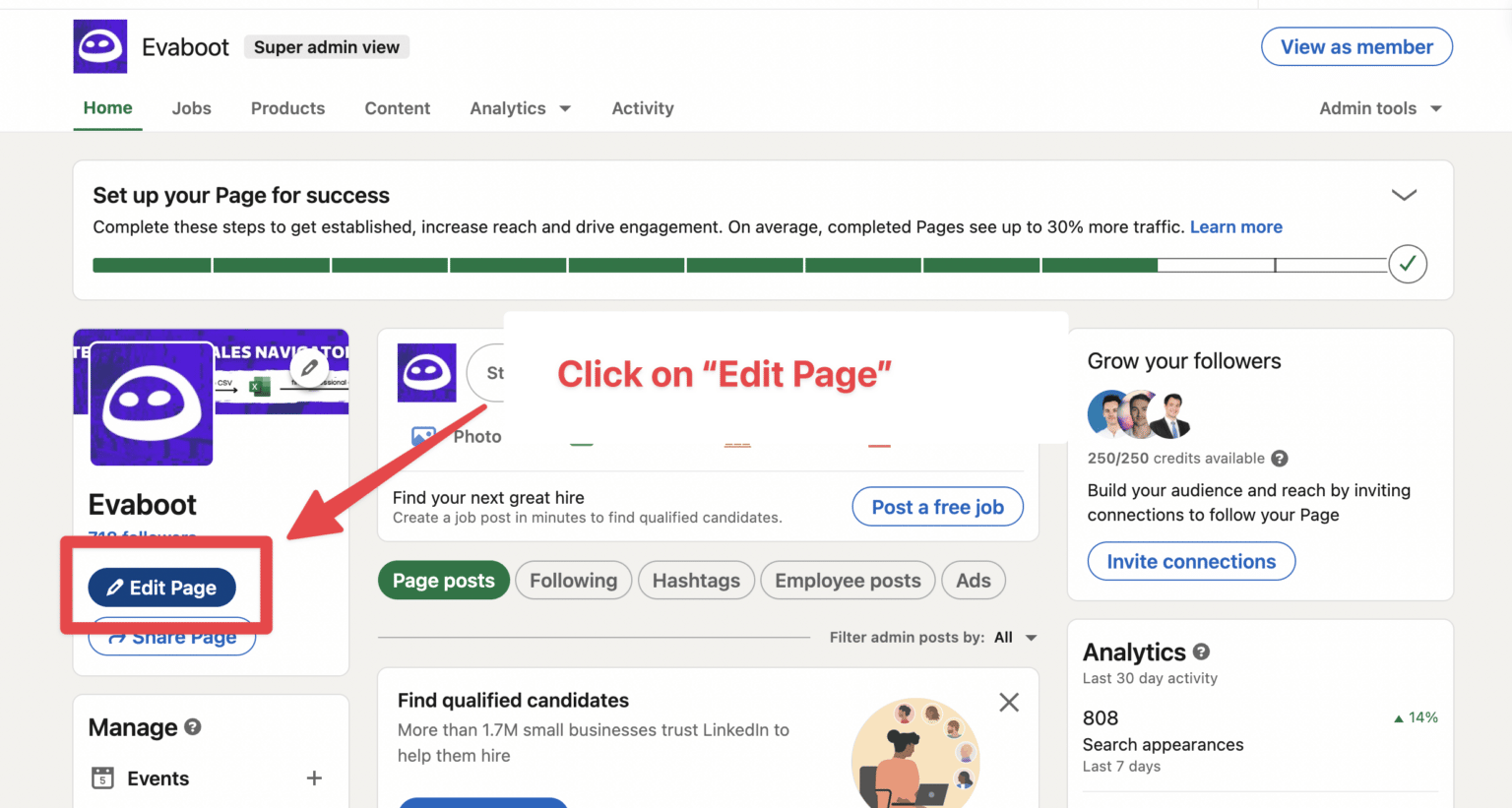Click the Invite connections button
The width and height of the screenshot is (1512, 808).
(x=1190, y=561)
